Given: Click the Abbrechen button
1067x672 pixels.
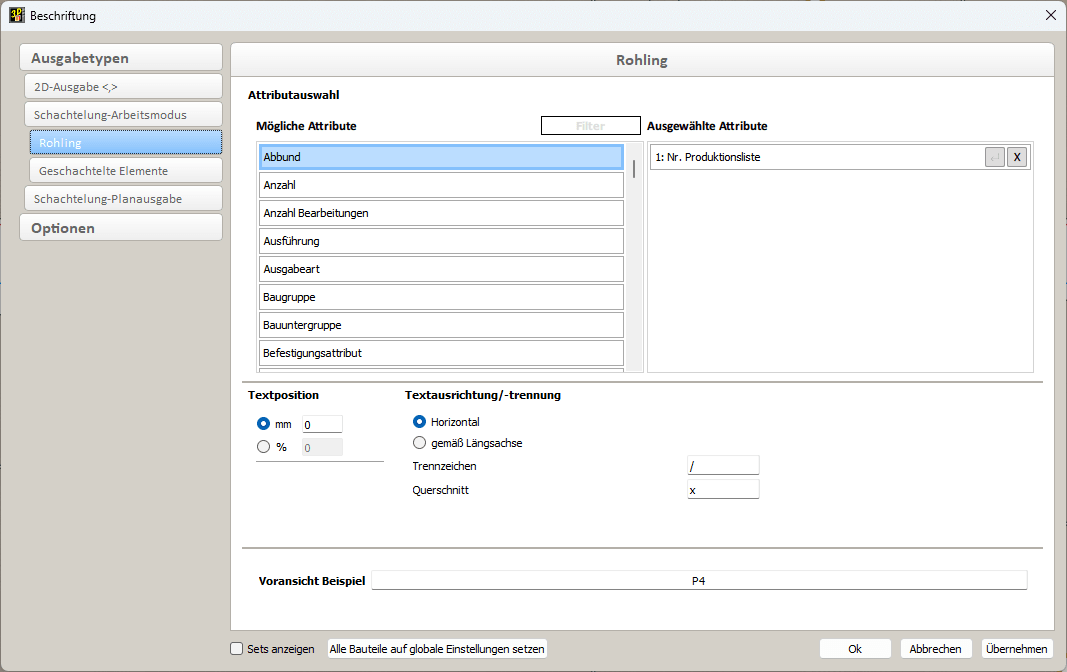Looking at the screenshot, I should coord(935,649).
